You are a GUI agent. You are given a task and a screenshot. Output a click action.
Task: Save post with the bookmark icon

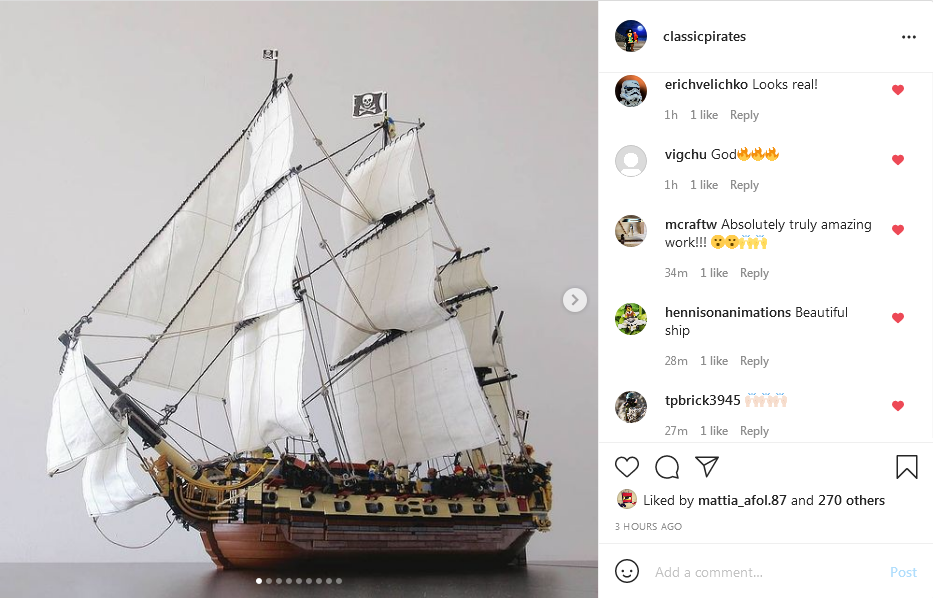coord(907,467)
